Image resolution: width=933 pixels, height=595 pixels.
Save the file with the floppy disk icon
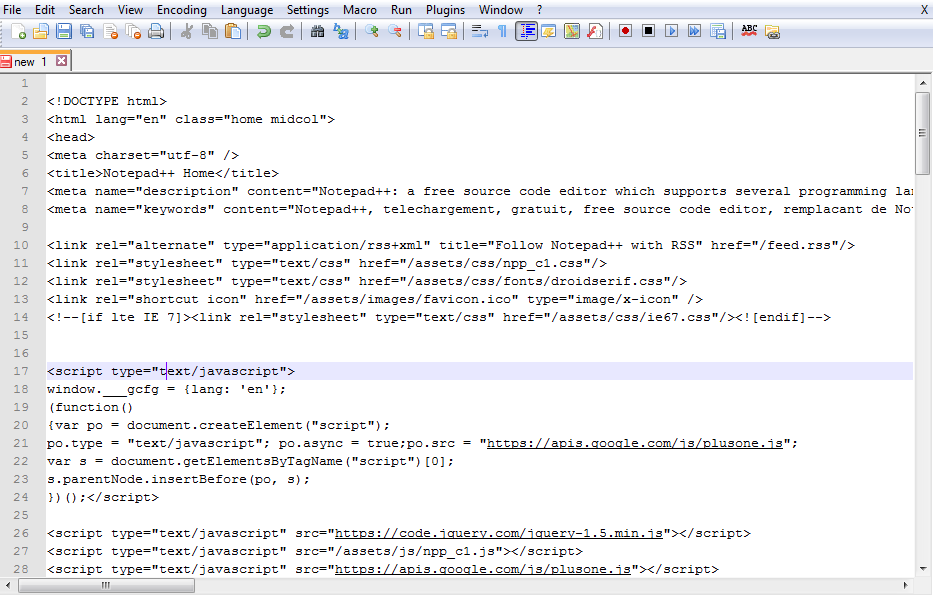(x=63, y=31)
